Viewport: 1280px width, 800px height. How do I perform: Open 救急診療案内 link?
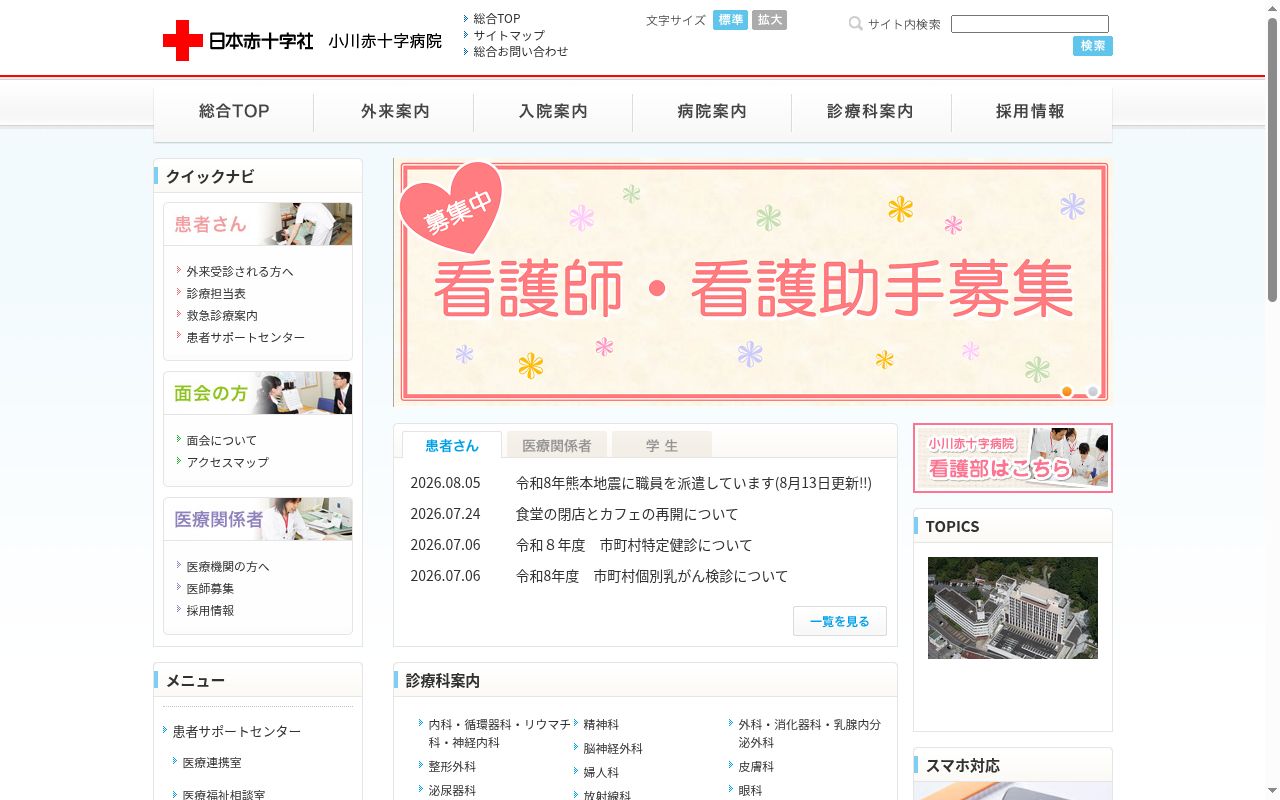coord(222,315)
